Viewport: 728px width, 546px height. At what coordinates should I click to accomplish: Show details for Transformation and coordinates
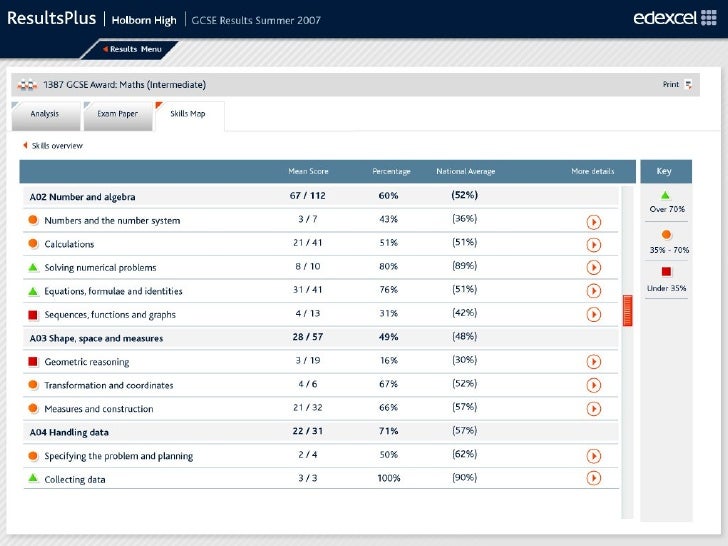click(593, 385)
